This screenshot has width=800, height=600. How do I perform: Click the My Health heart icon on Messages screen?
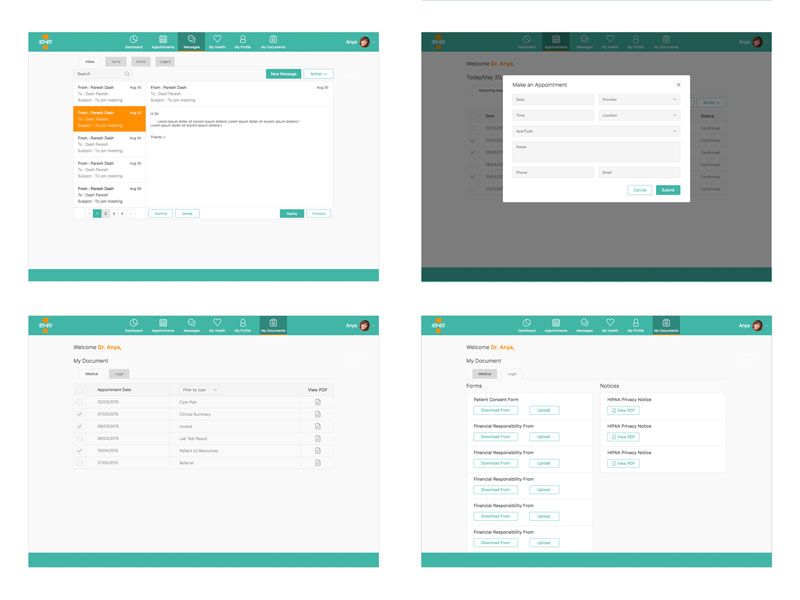[x=217, y=42]
